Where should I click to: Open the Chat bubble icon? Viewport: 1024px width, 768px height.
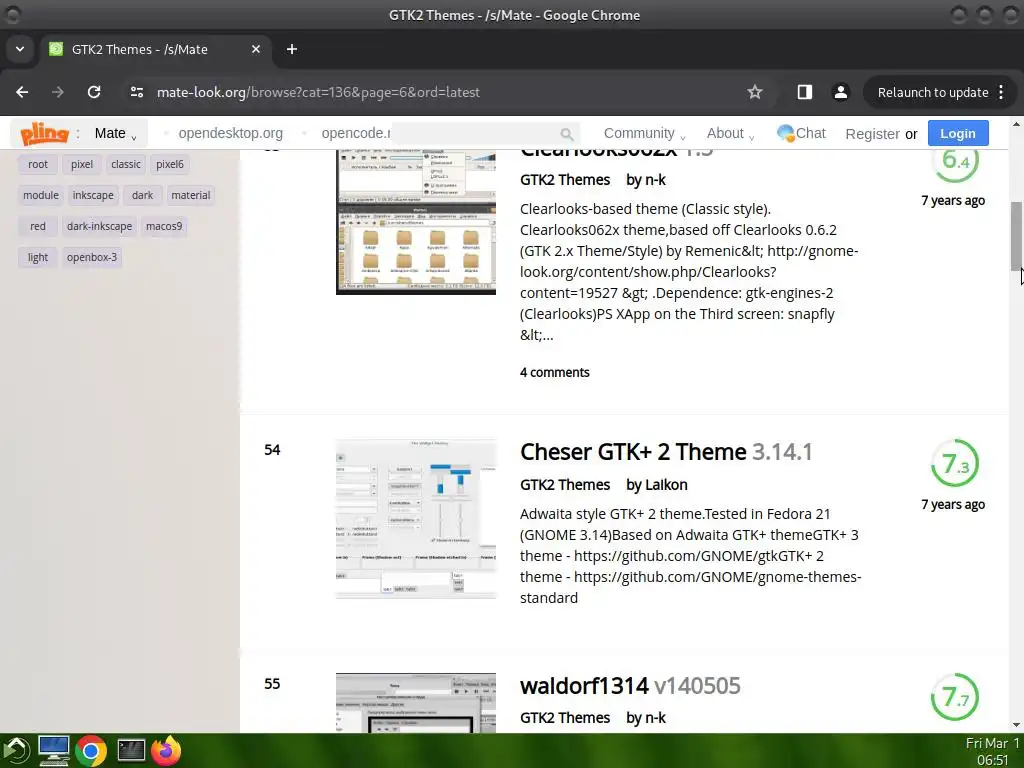coord(785,133)
